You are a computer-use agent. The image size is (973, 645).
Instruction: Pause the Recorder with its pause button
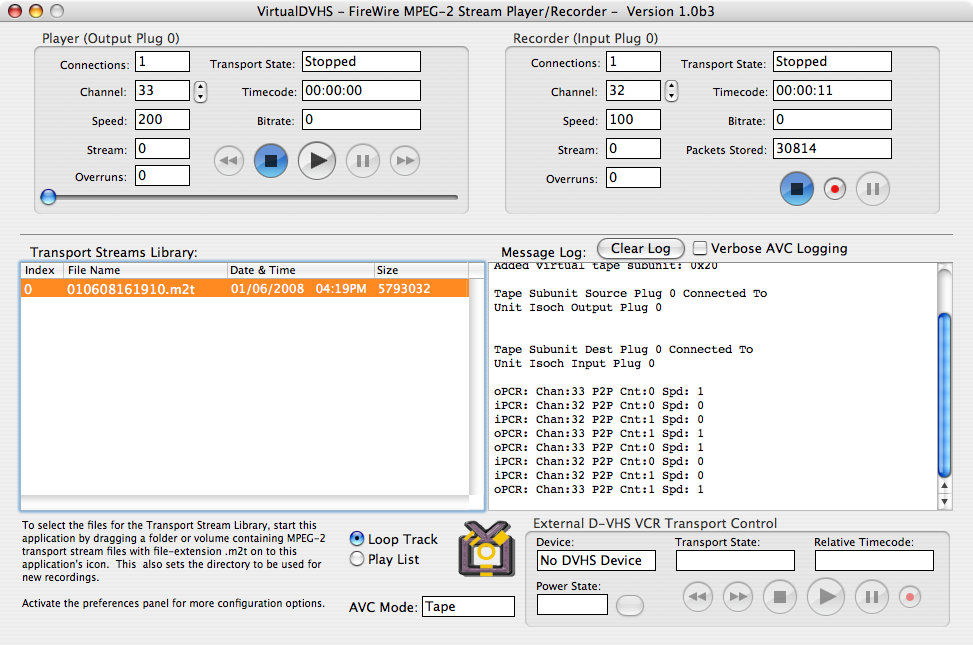pos(872,189)
